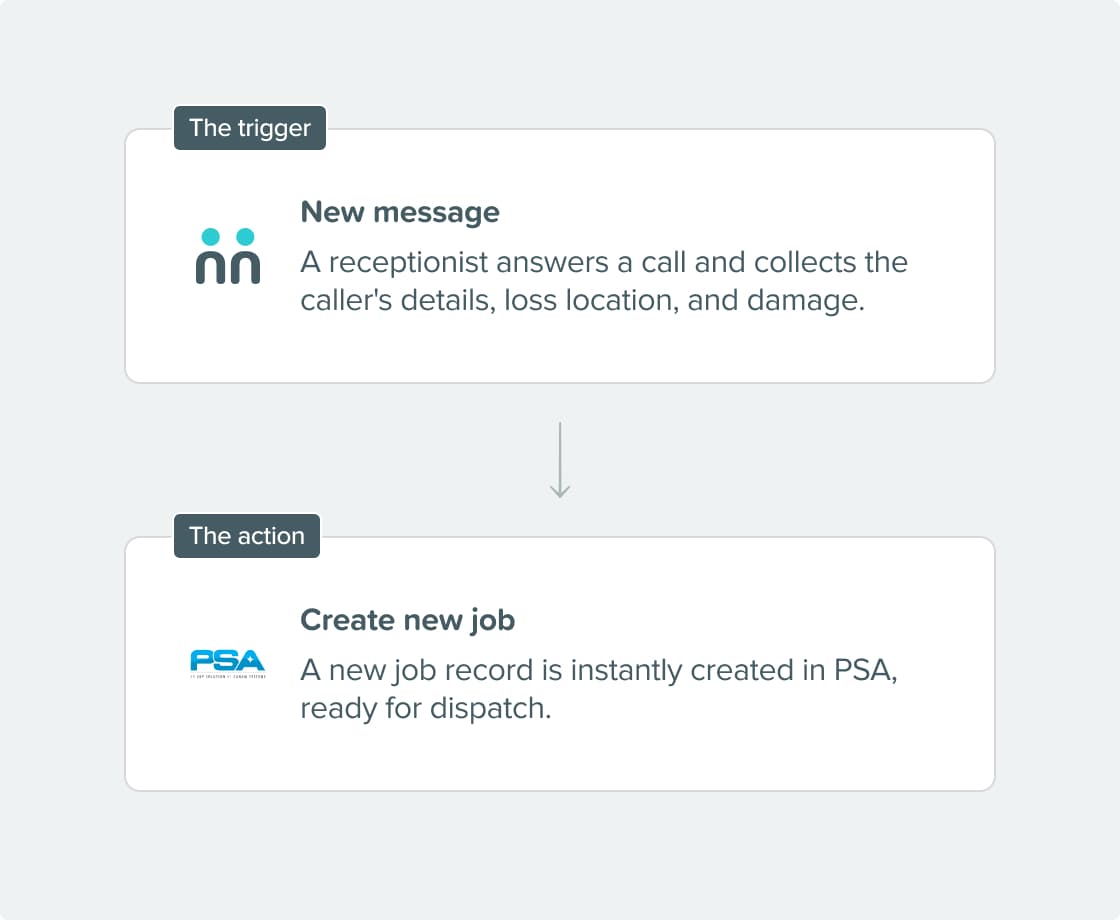The width and height of the screenshot is (1120, 920).
Task: Click the downward arrow between the cards
Action: (x=560, y=459)
